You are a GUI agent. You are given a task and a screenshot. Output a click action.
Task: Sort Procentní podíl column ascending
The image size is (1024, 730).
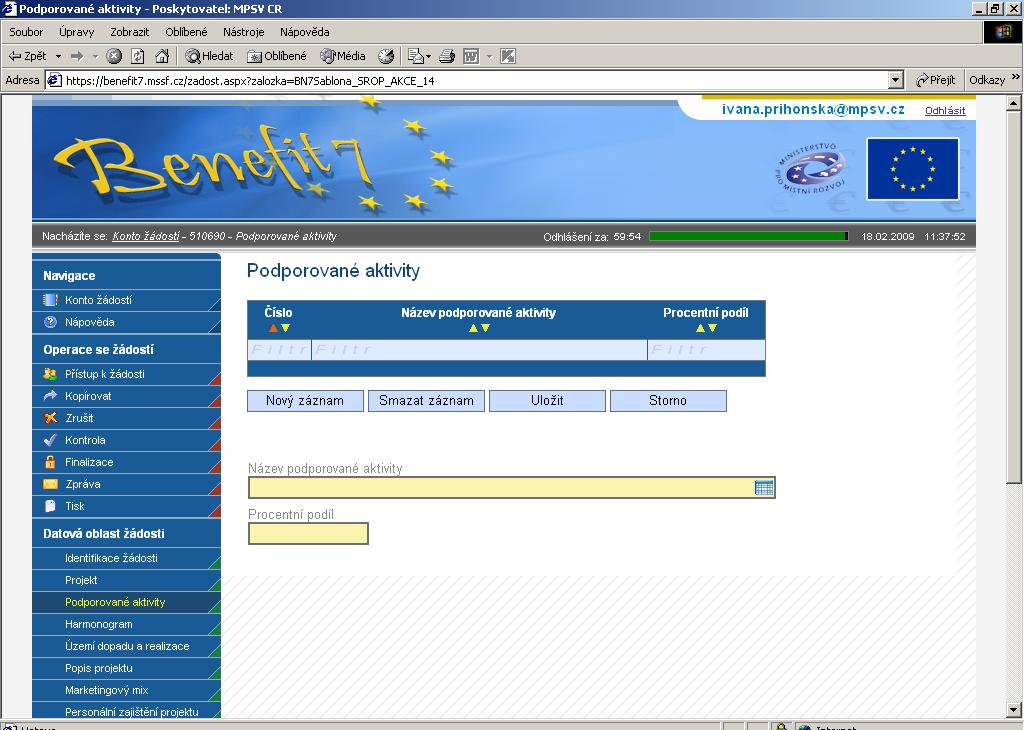[x=700, y=328]
